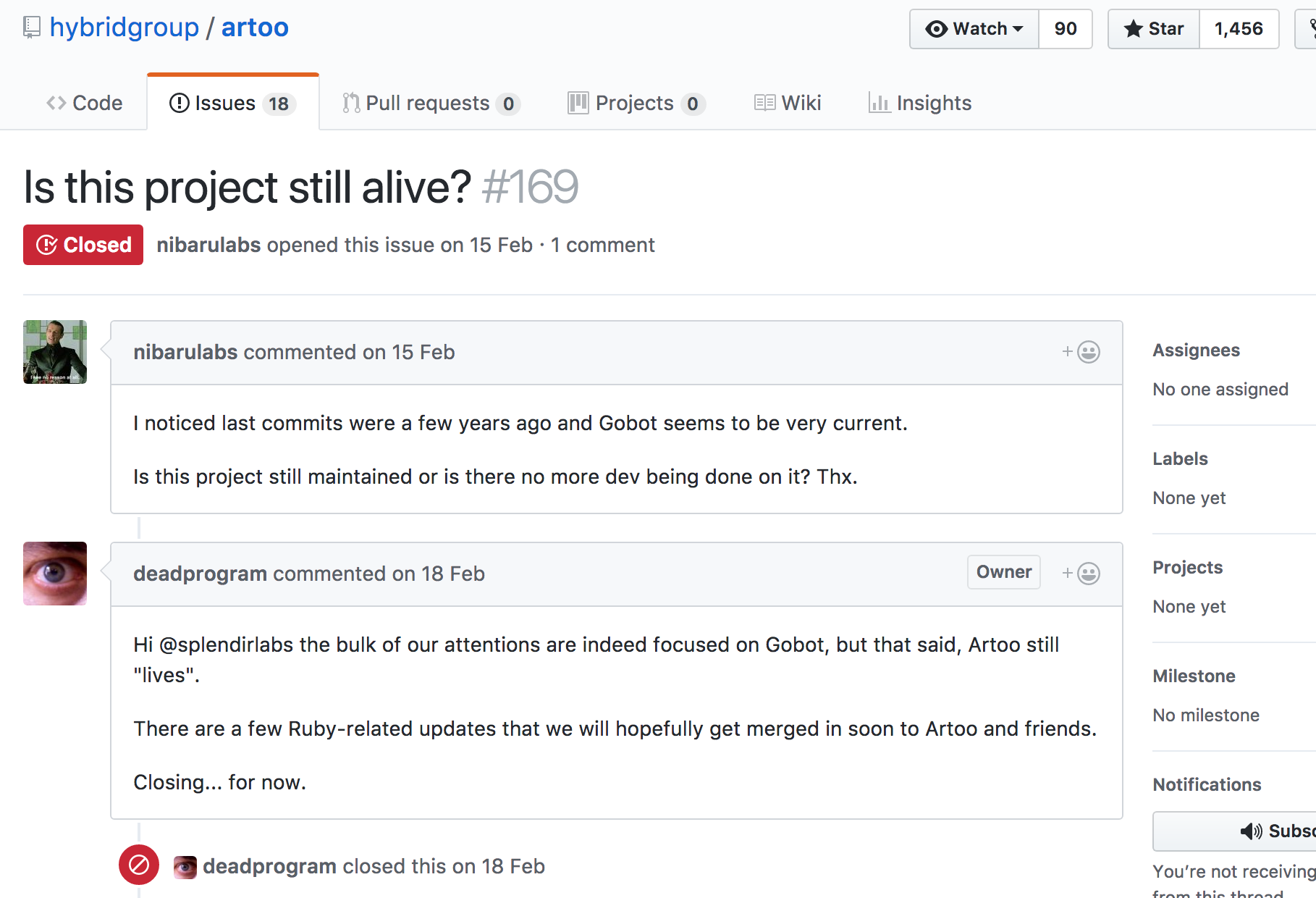Click the Owner badge
Viewport: 1316px width, 898px height.
point(1004,572)
